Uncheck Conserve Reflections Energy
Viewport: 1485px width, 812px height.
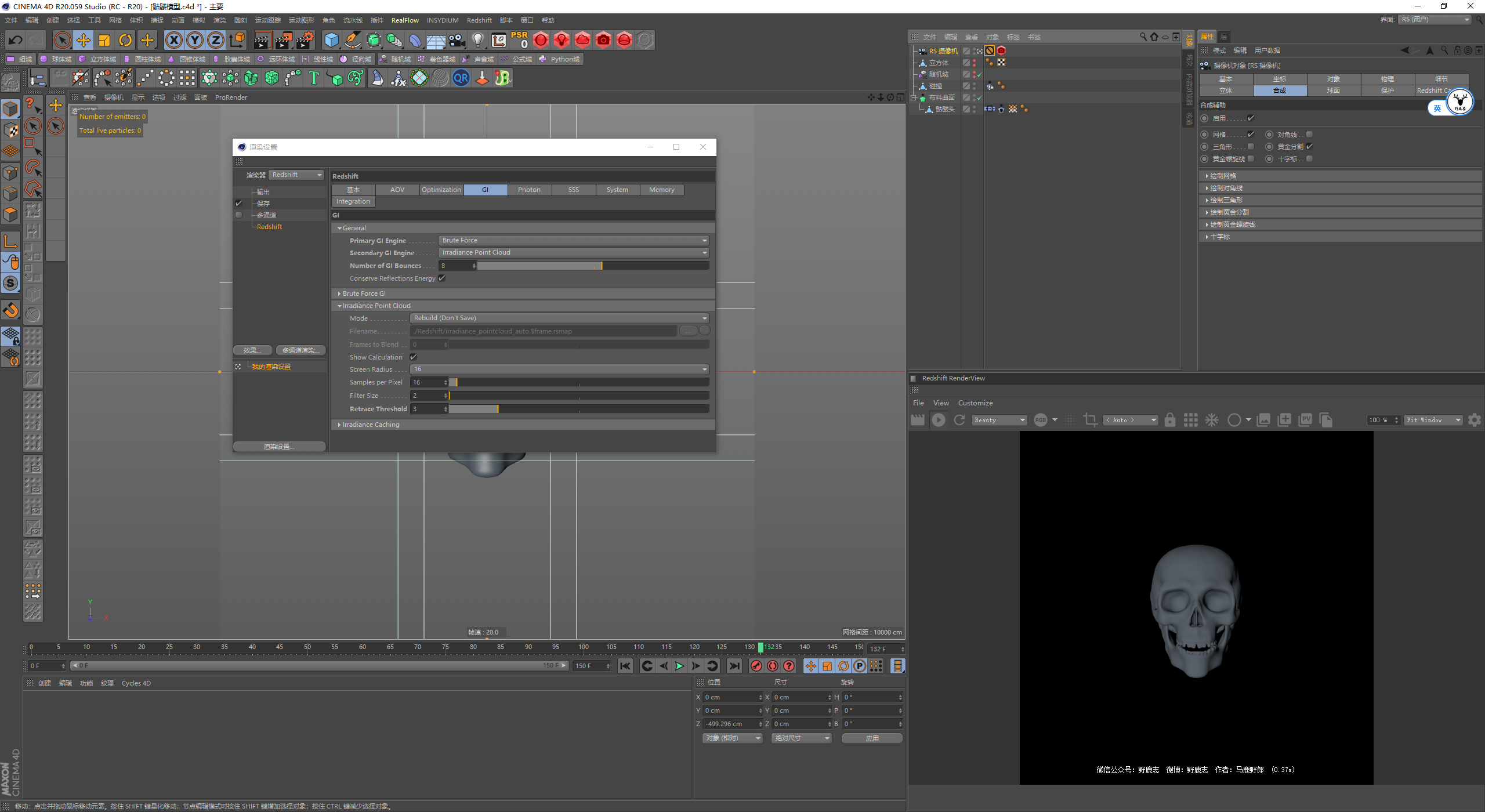click(442, 278)
